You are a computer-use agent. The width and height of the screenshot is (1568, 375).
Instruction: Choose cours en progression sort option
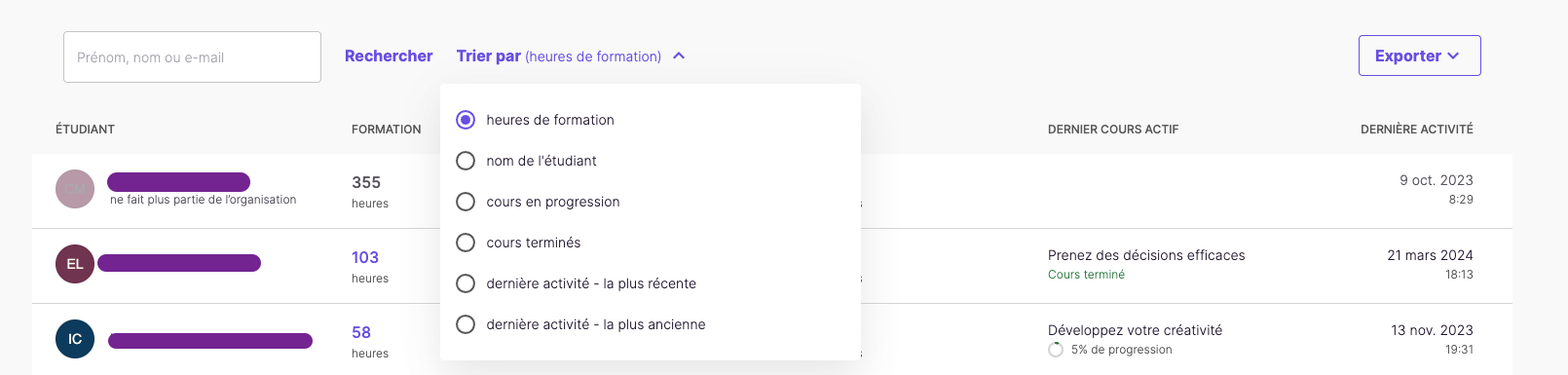[466, 202]
